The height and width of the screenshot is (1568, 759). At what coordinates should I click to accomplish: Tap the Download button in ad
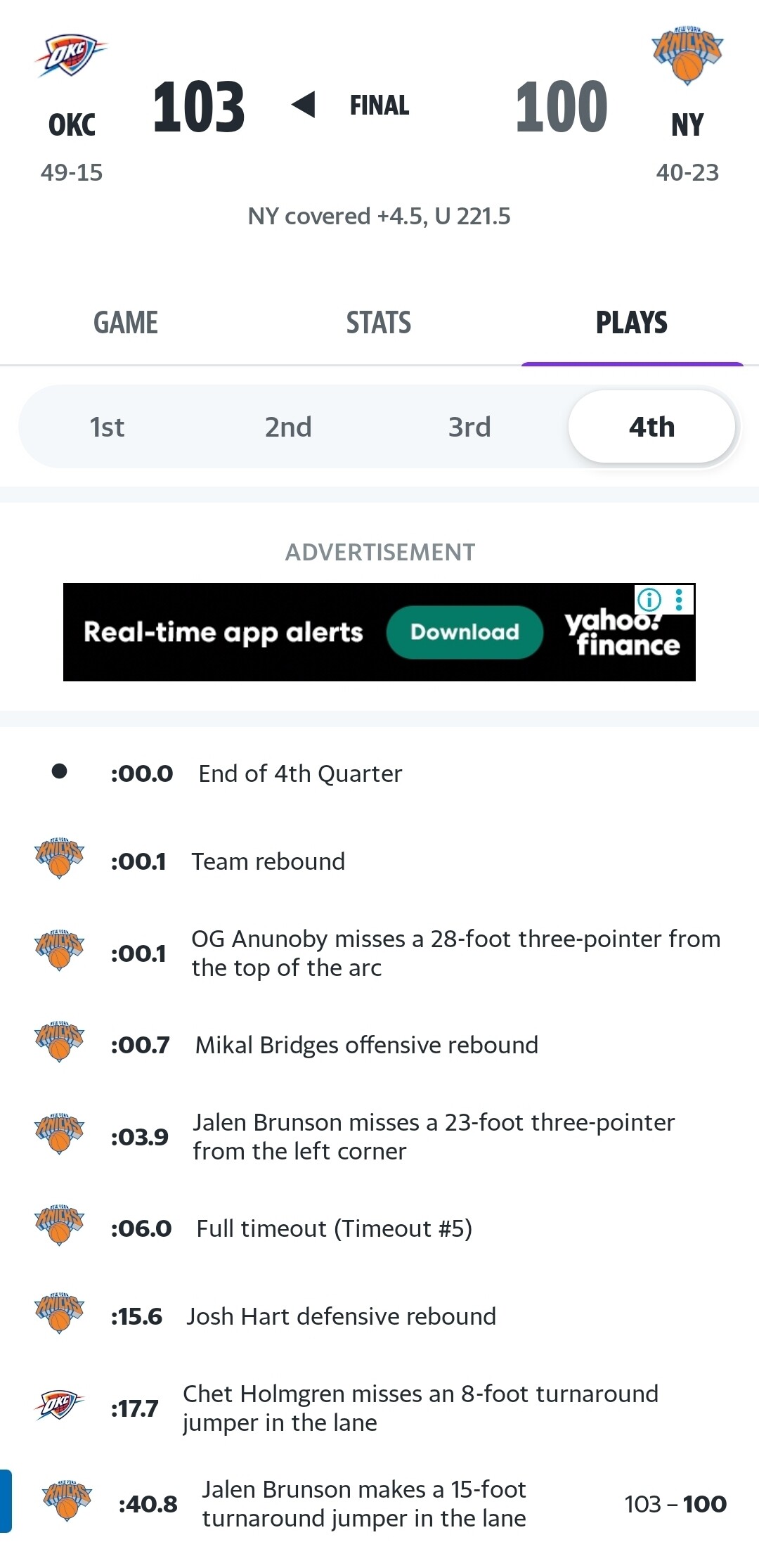pyautogui.click(x=465, y=632)
